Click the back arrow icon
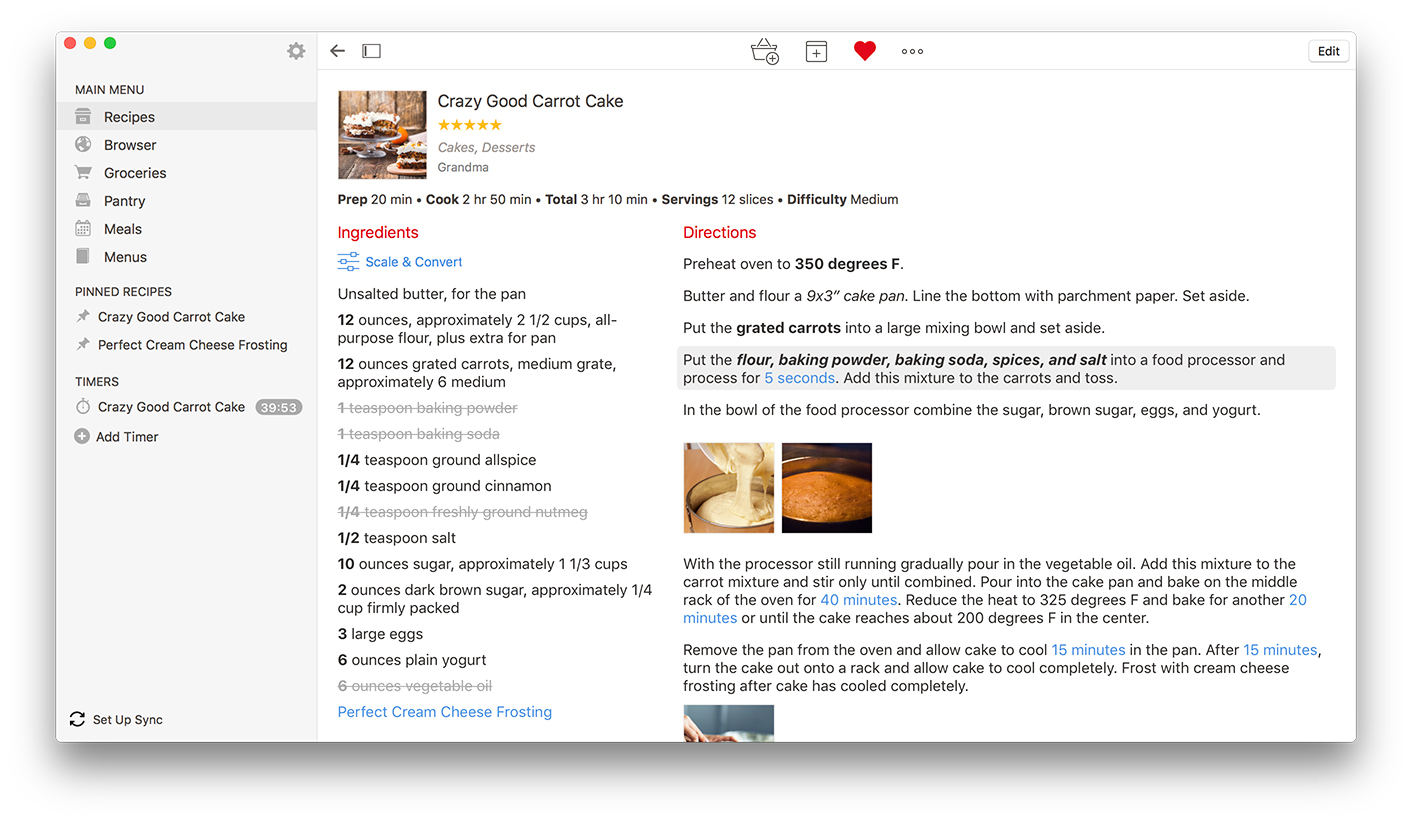 [338, 51]
